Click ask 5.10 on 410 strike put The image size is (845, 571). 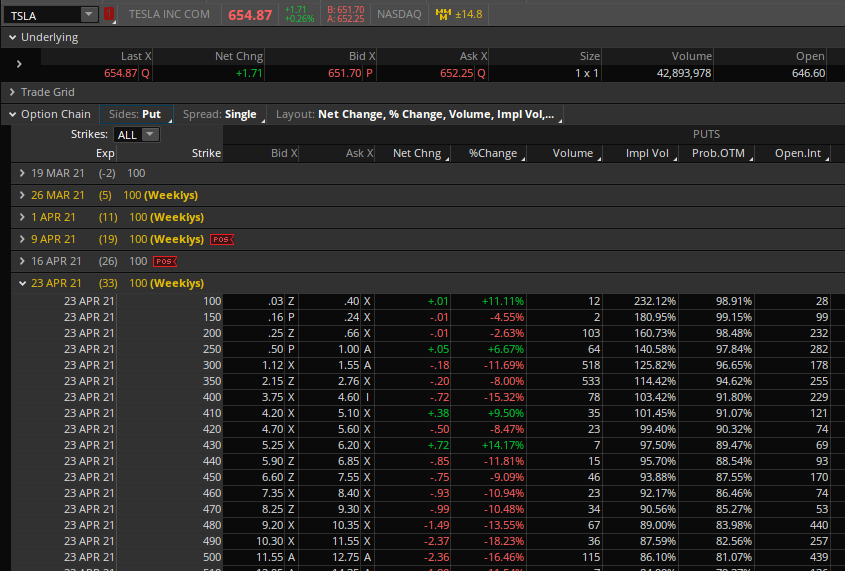[348, 413]
